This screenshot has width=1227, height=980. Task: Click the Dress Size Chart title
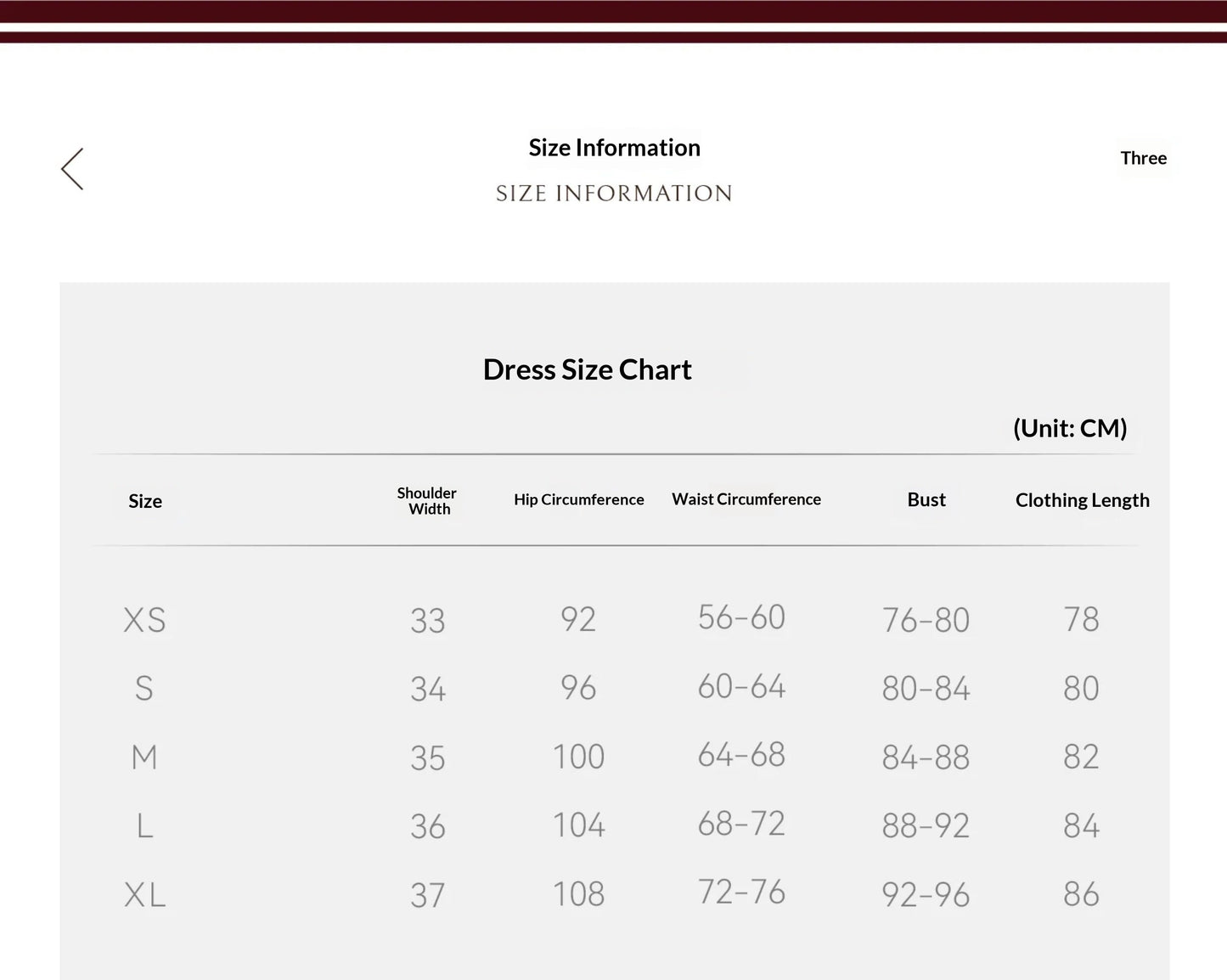pos(587,369)
